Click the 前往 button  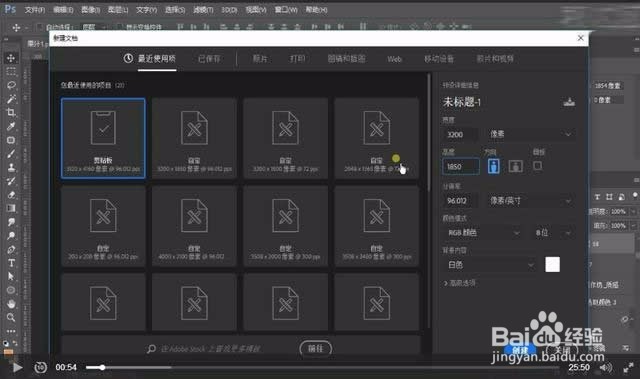click(316, 348)
